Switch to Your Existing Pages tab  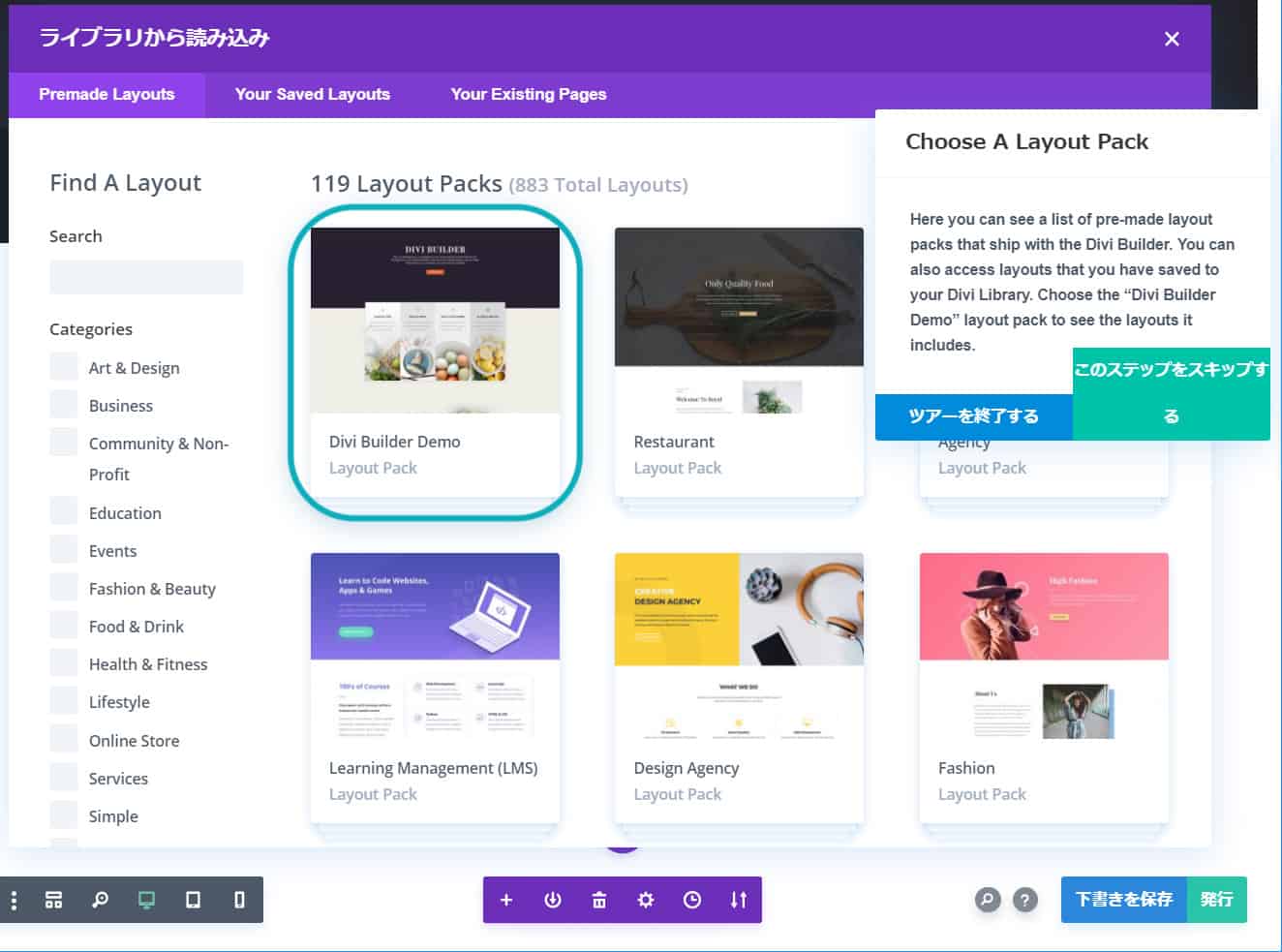tap(529, 95)
